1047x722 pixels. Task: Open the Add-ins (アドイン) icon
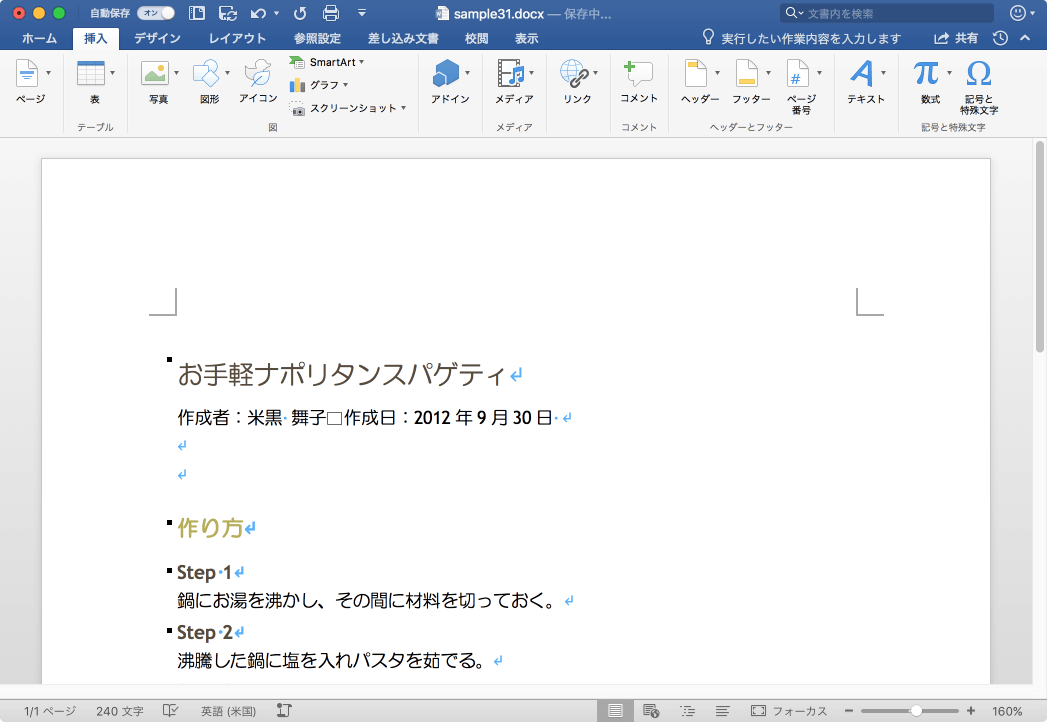tap(445, 73)
